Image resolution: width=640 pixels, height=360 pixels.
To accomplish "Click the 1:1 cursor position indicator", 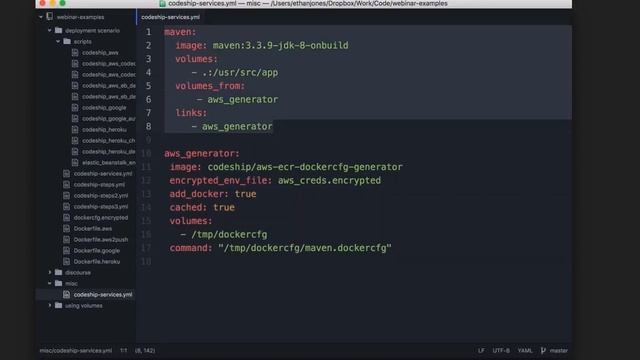I will click(123, 351).
